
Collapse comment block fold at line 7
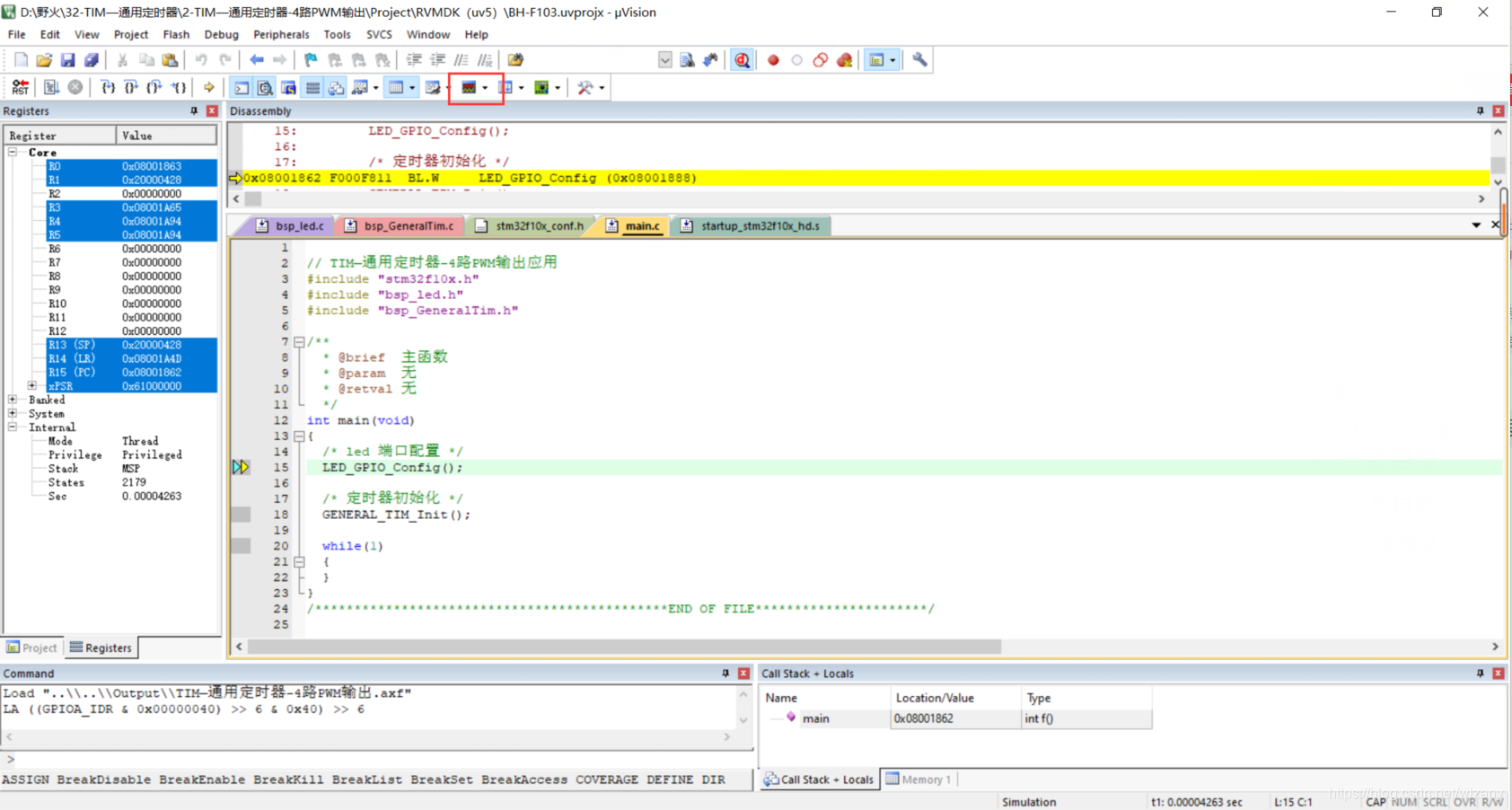pos(299,341)
